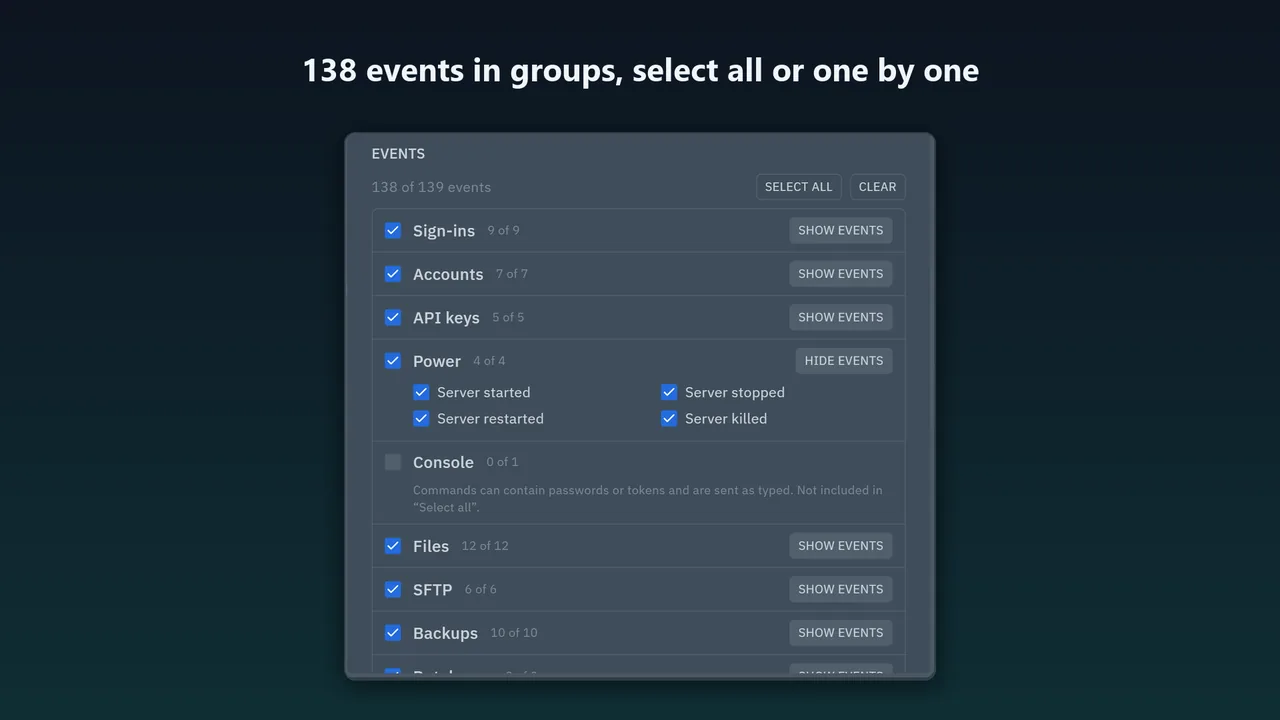This screenshot has width=1280, height=720.
Task: Disable the Server killed checkbox
Action: [669, 418]
